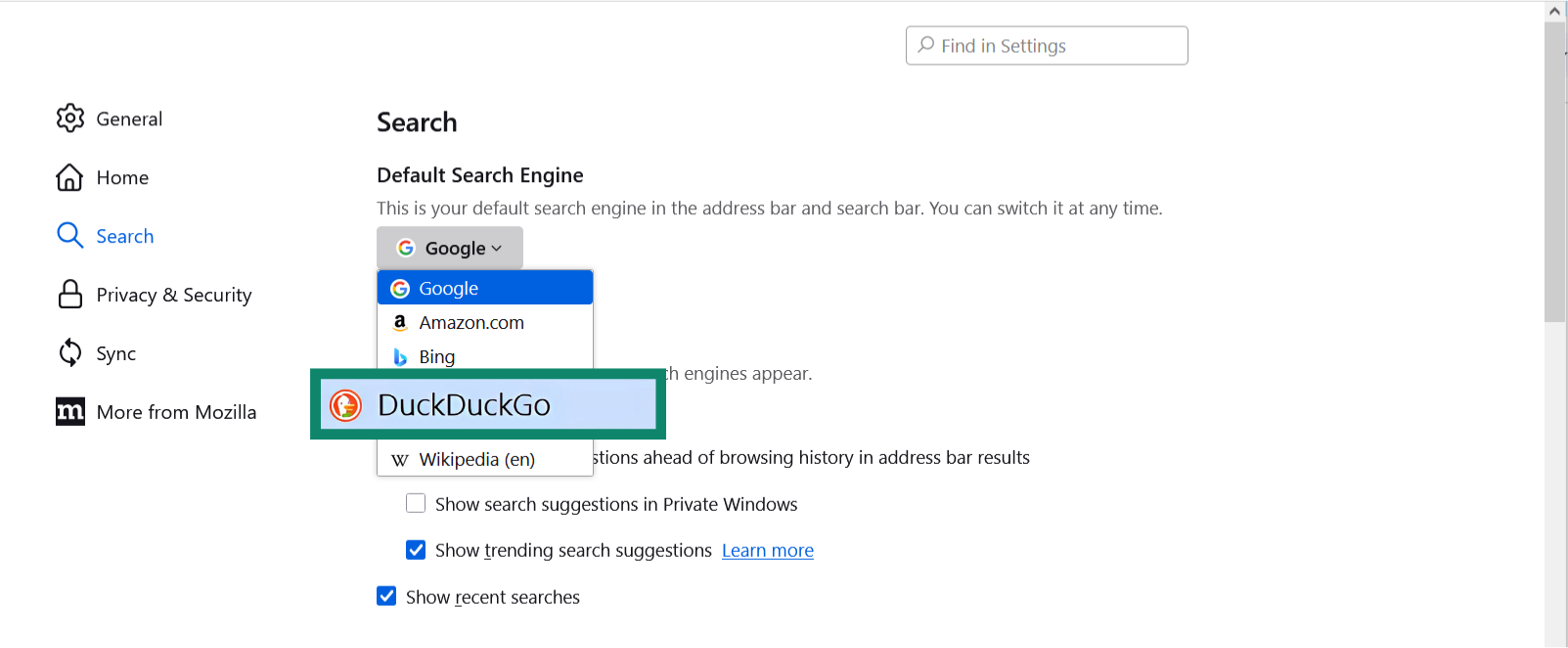Open More from Mozilla page
The image size is (1568, 648).
[176, 412]
